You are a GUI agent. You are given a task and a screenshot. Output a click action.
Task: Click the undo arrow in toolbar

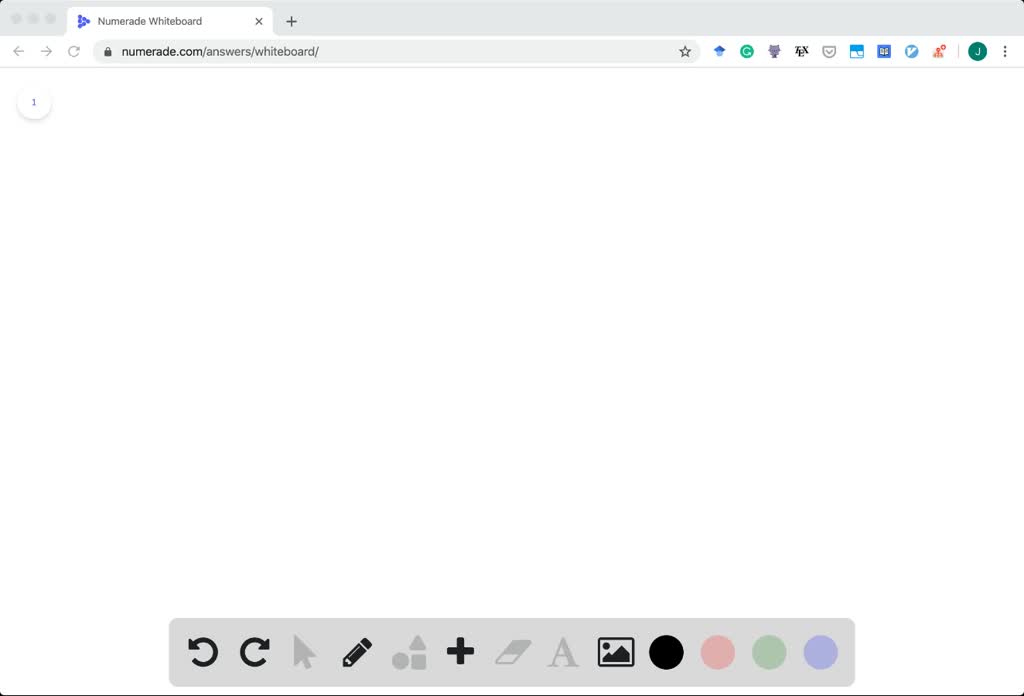[x=203, y=652]
